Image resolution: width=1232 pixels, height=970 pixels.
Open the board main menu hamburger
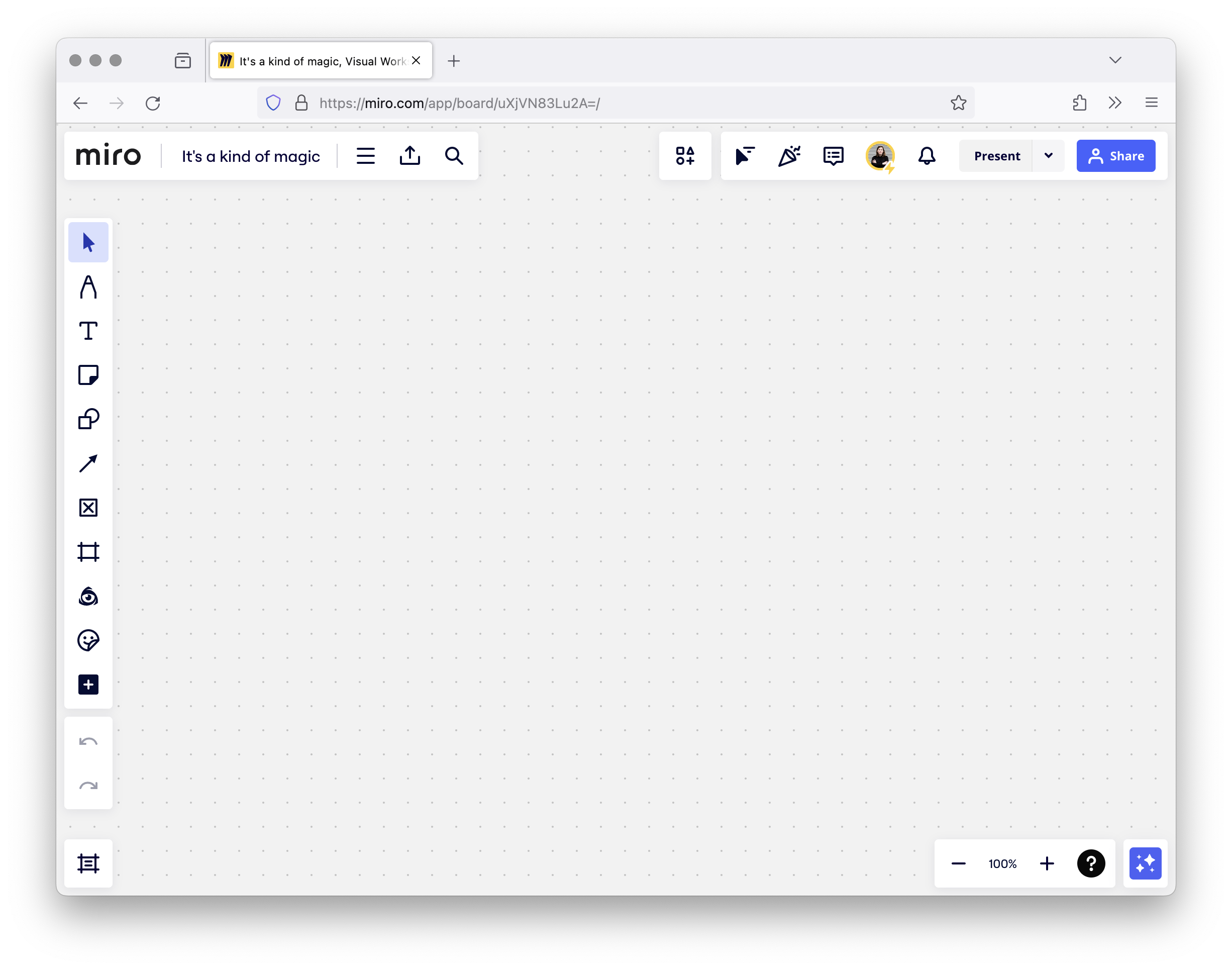point(366,156)
